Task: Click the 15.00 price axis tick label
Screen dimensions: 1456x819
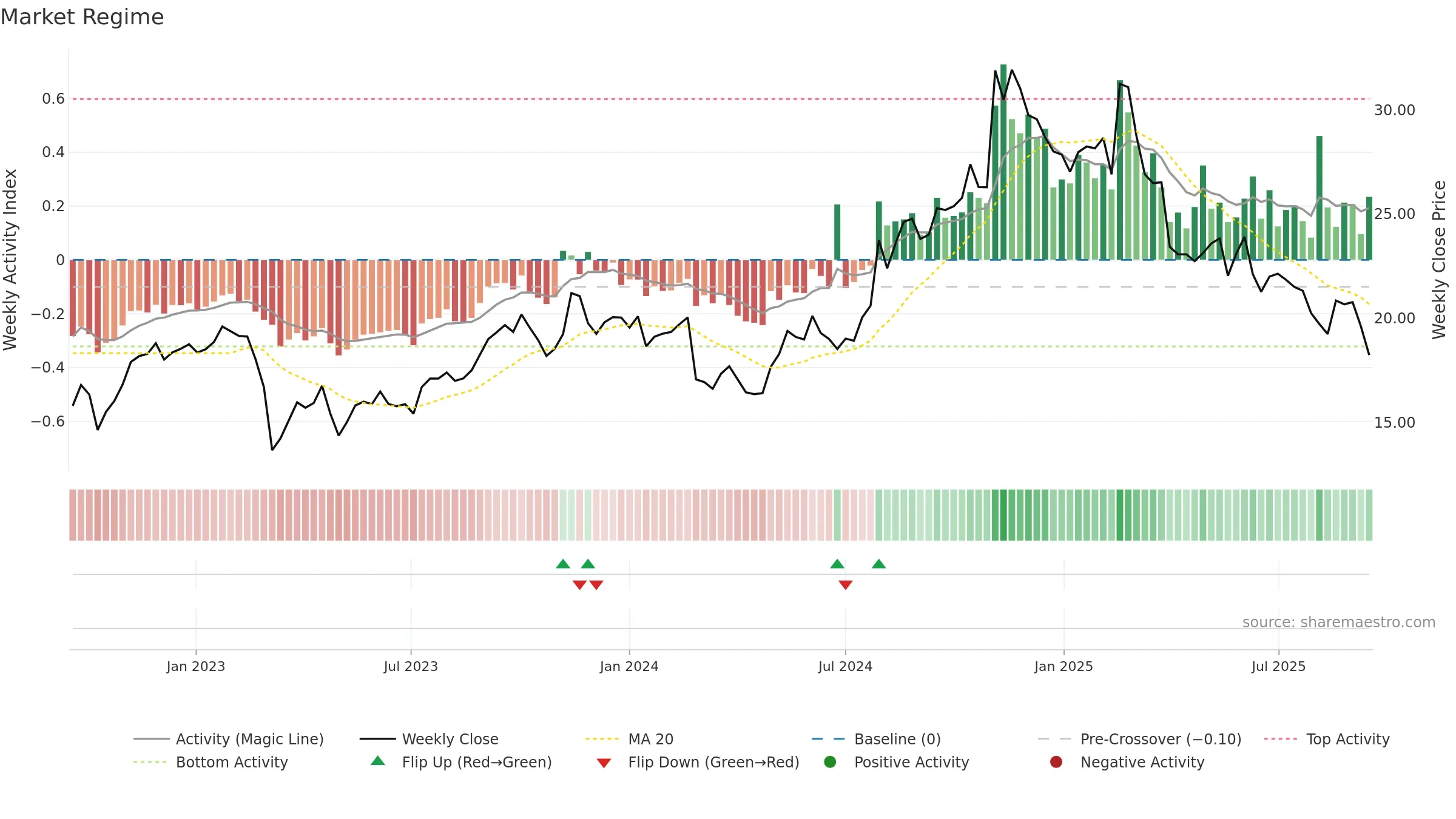Action: [x=1395, y=423]
